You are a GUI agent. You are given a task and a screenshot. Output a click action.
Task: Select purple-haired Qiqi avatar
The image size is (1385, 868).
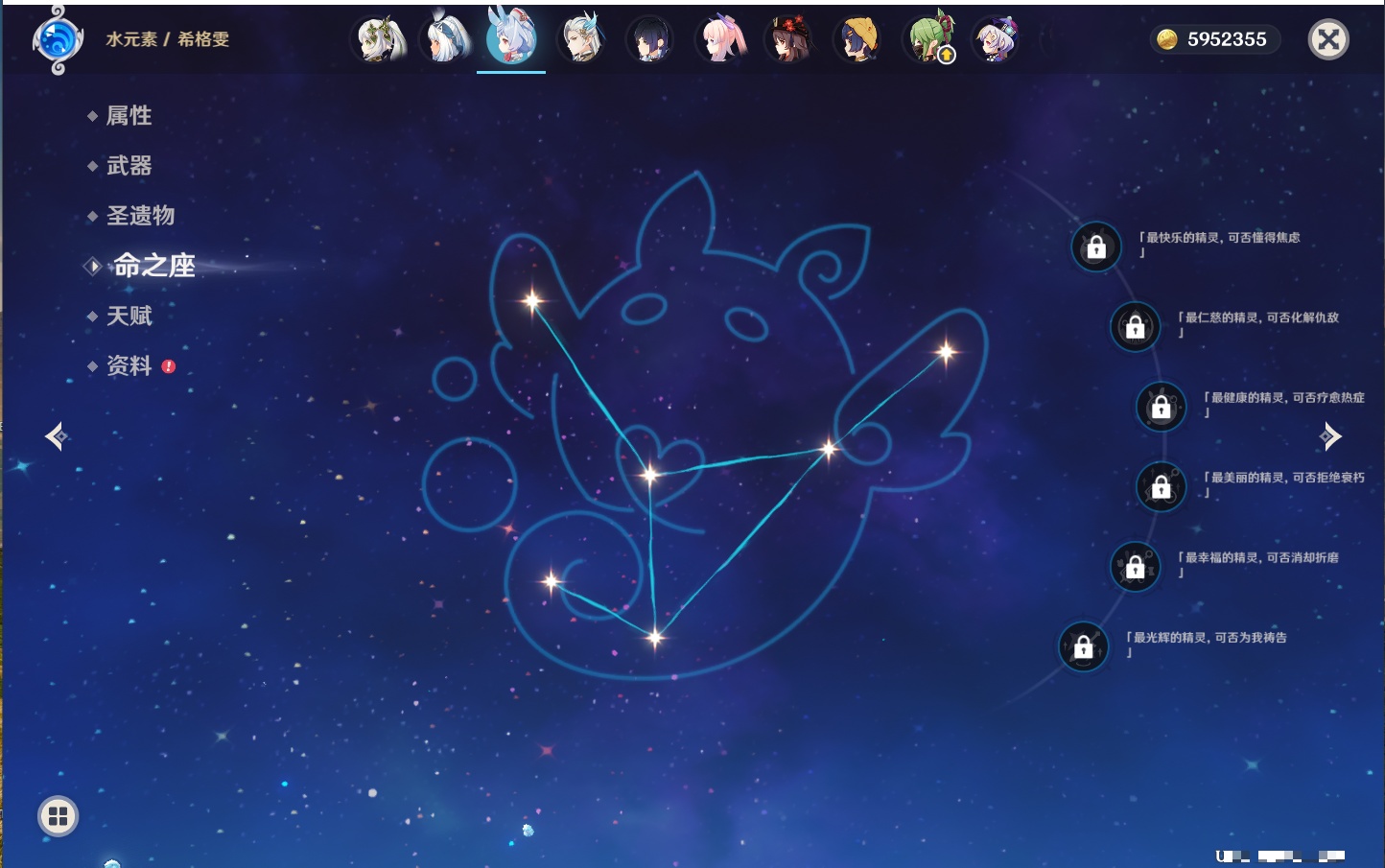[x=996, y=39]
